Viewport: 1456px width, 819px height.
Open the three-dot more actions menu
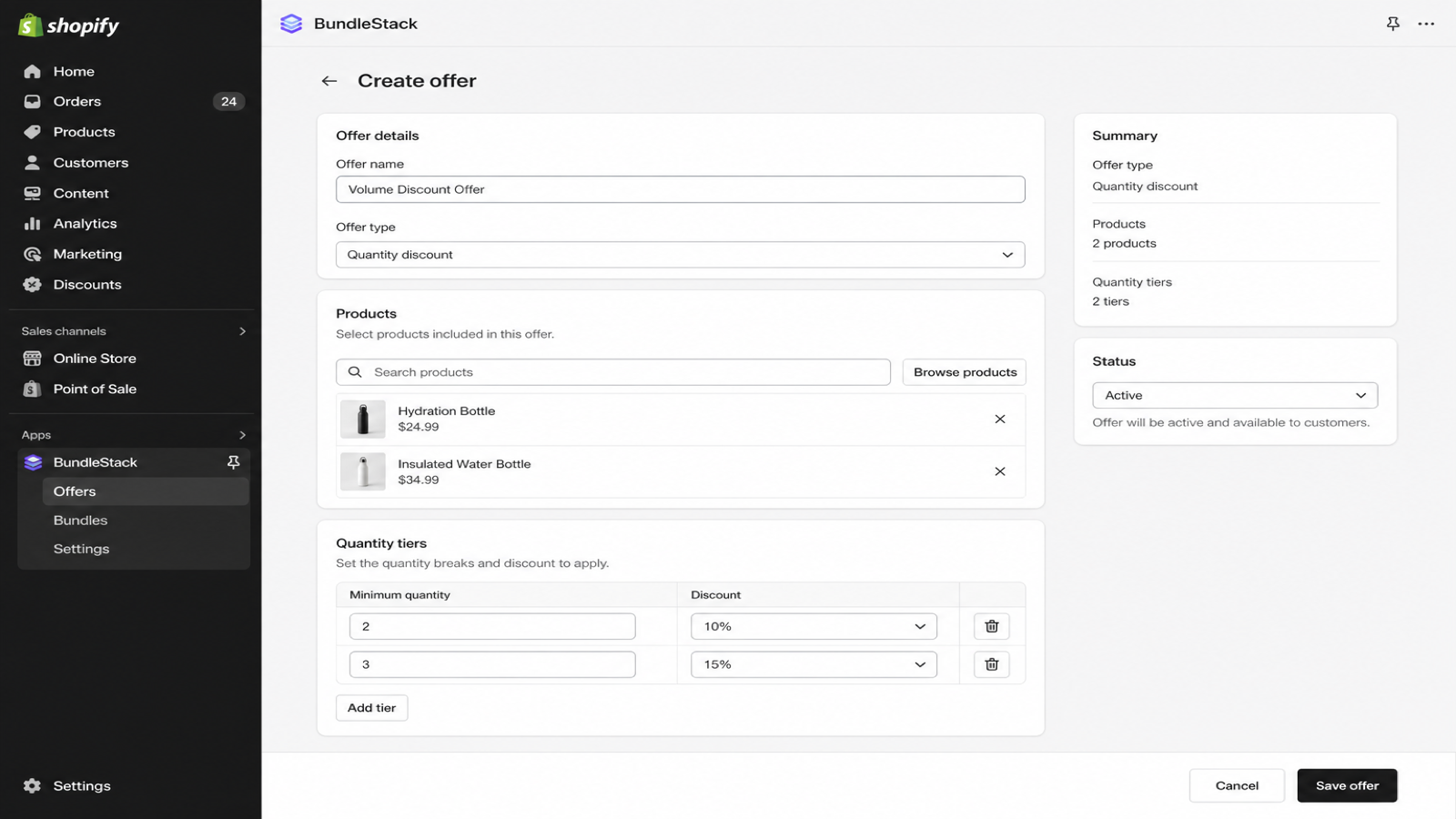[x=1426, y=24]
